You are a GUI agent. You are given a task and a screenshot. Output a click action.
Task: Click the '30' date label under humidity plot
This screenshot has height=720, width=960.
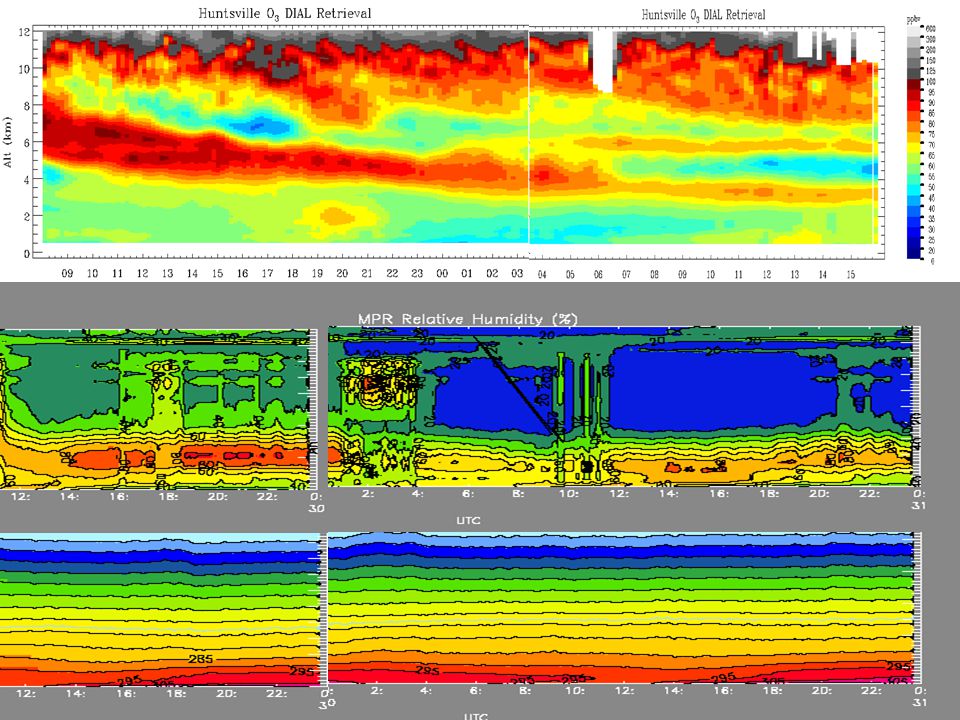[x=317, y=508]
